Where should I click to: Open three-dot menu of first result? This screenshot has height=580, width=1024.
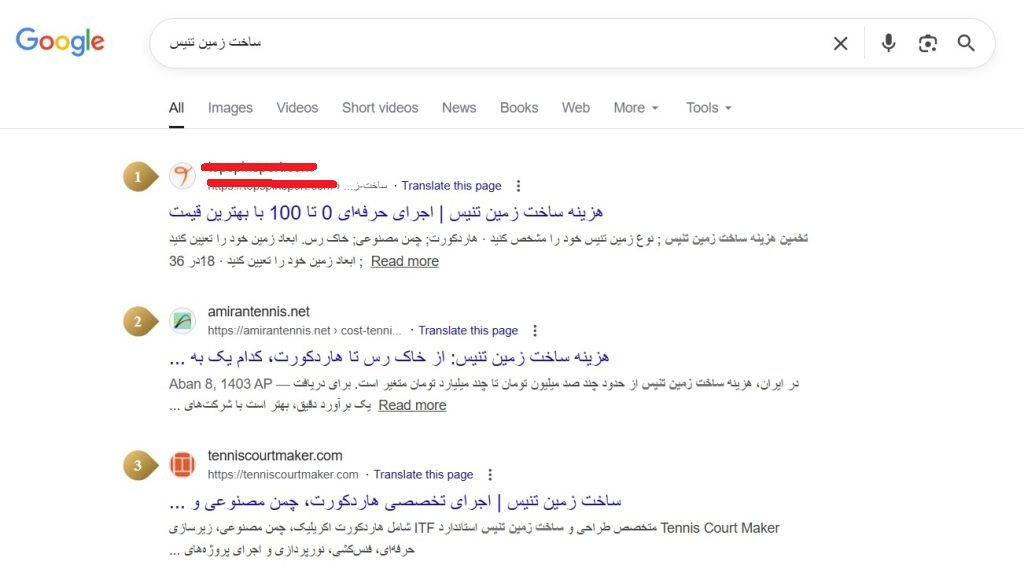pos(518,185)
